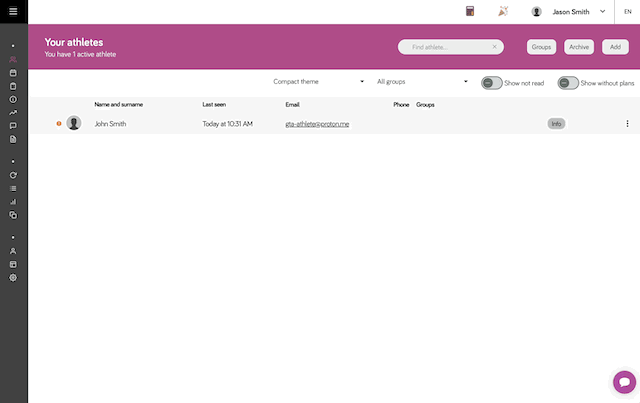Click the sidebar refresh icon
640x403 pixels.
(13, 175)
